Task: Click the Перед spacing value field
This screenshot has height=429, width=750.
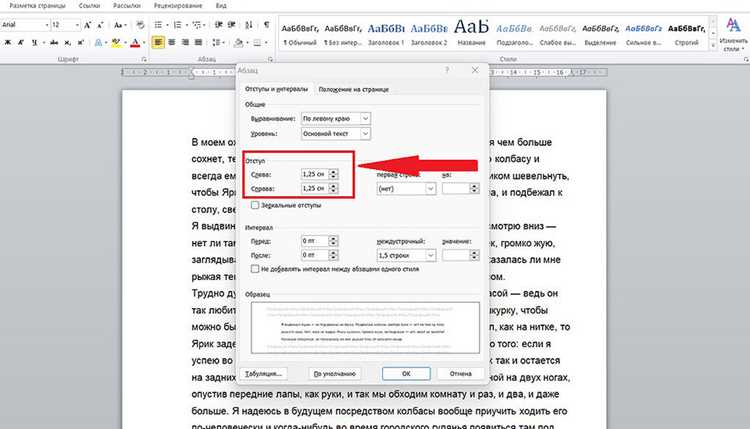Action: tap(315, 241)
